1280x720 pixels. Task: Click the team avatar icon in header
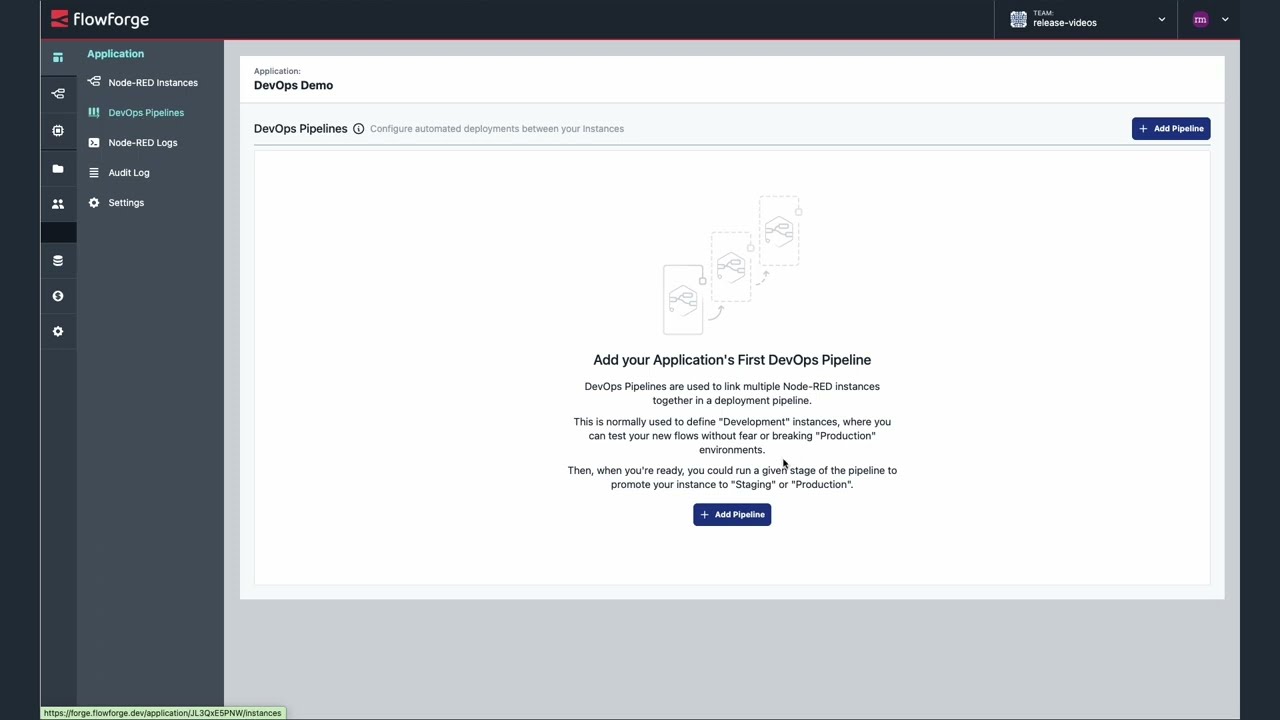(1018, 19)
